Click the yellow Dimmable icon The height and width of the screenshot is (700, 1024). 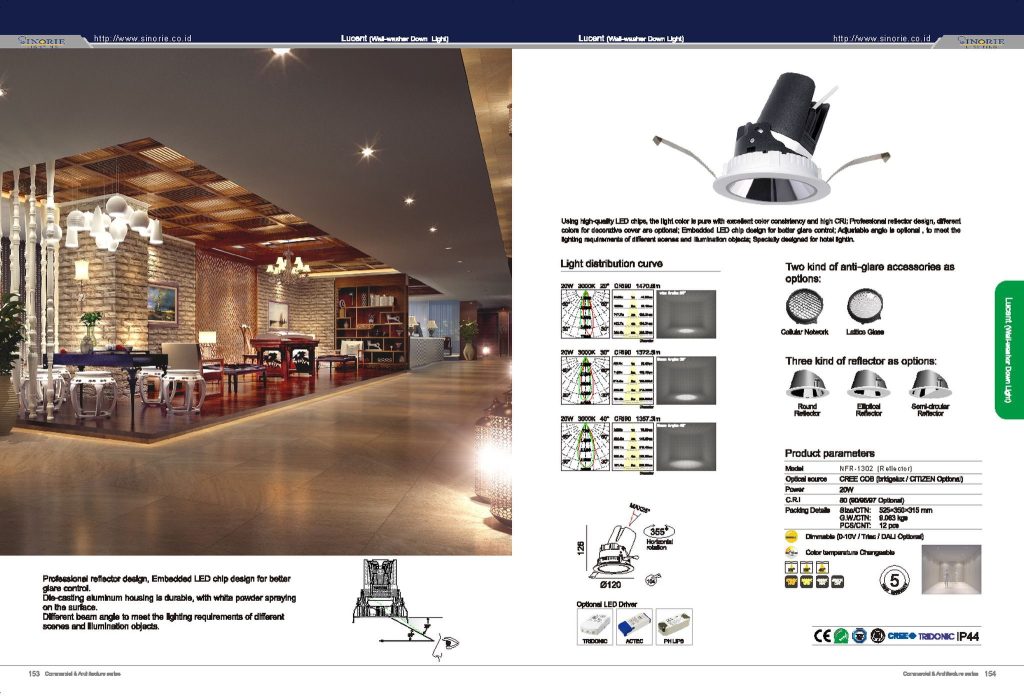(x=792, y=537)
